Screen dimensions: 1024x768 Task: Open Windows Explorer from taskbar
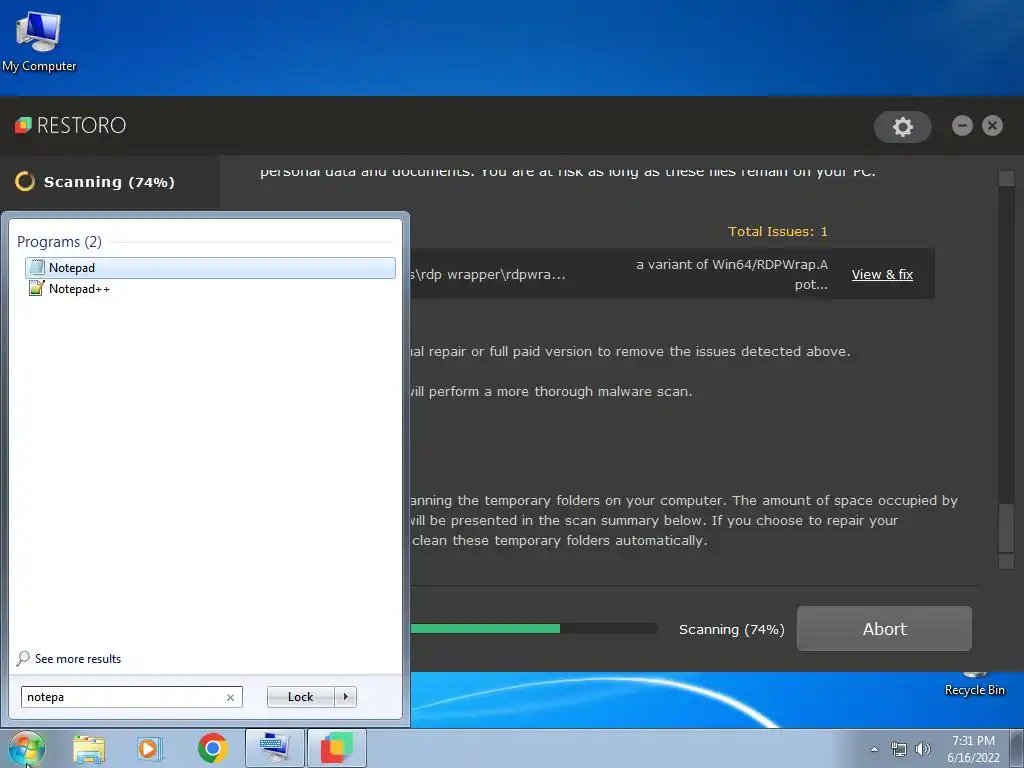tap(89, 748)
